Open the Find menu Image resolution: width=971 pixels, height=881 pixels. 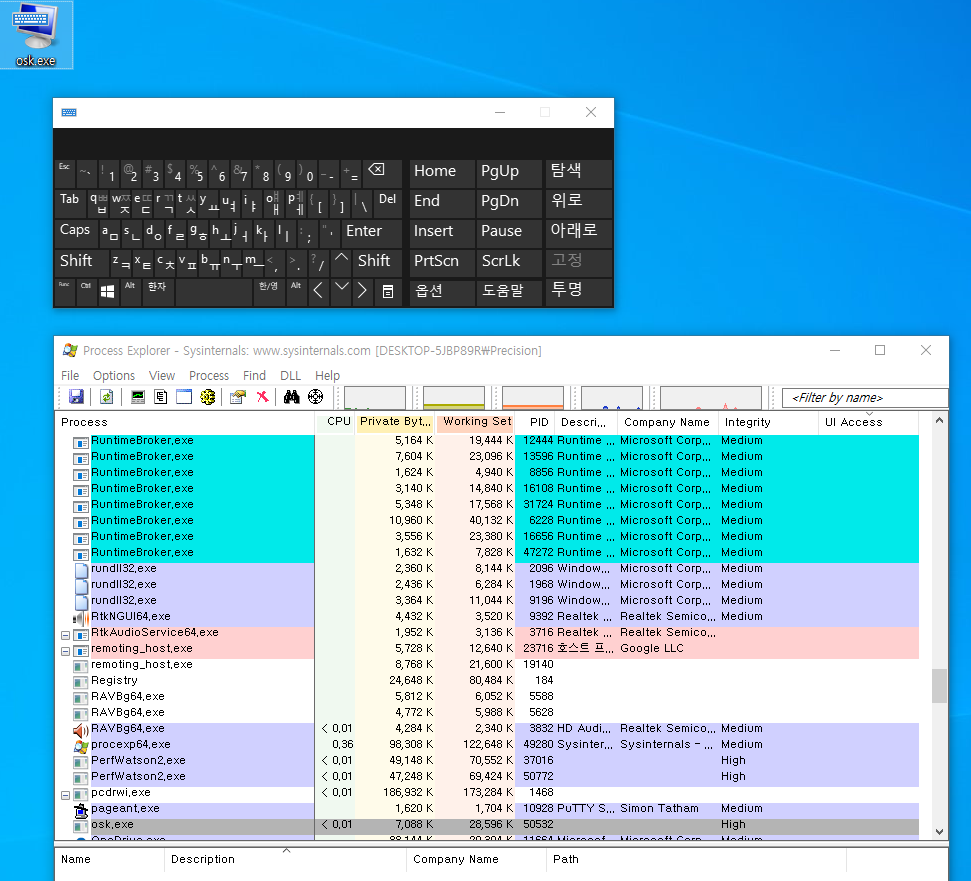pyautogui.click(x=254, y=376)
